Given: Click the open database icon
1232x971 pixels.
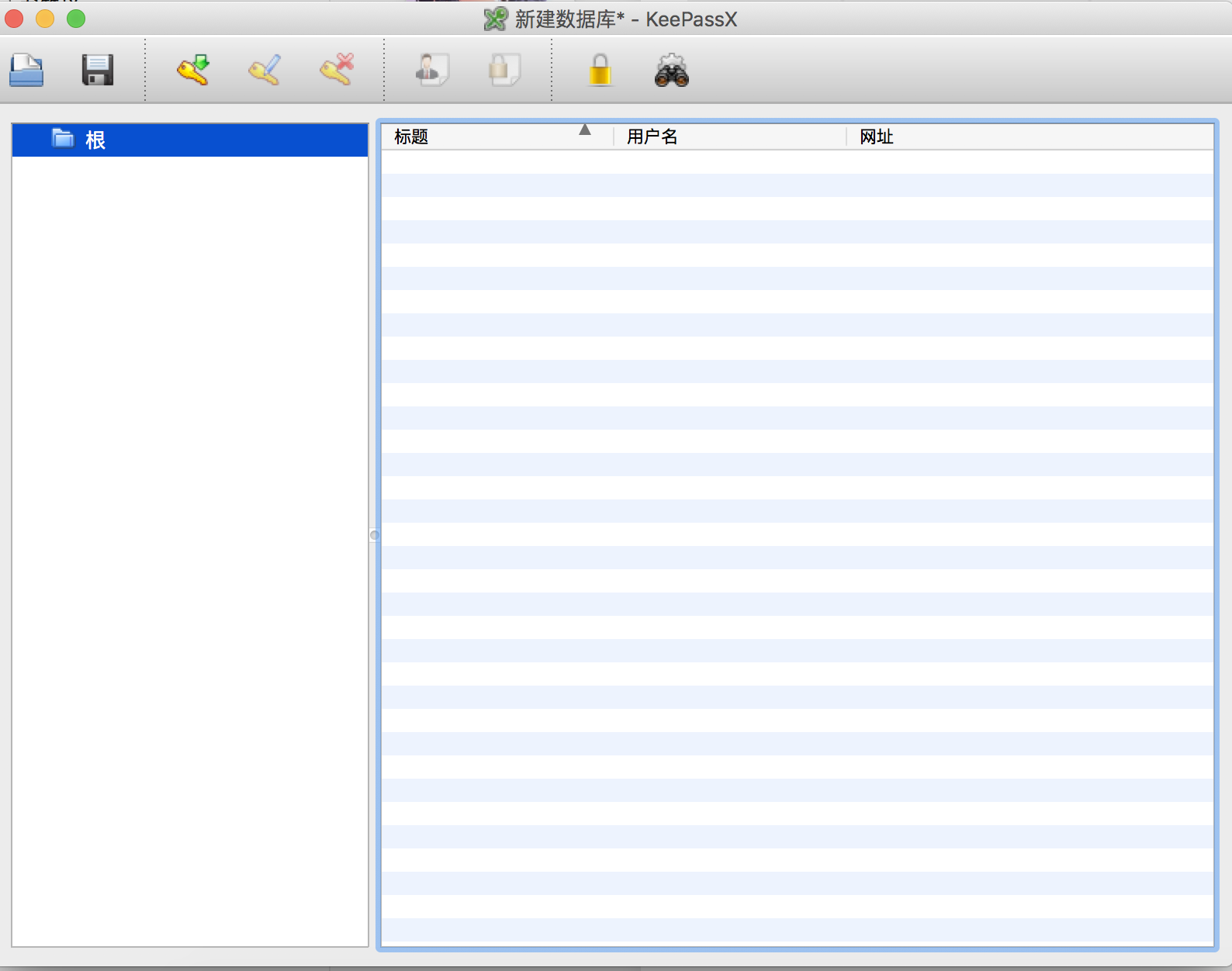Looking at the screenshot, I should (x=26, y=71).
